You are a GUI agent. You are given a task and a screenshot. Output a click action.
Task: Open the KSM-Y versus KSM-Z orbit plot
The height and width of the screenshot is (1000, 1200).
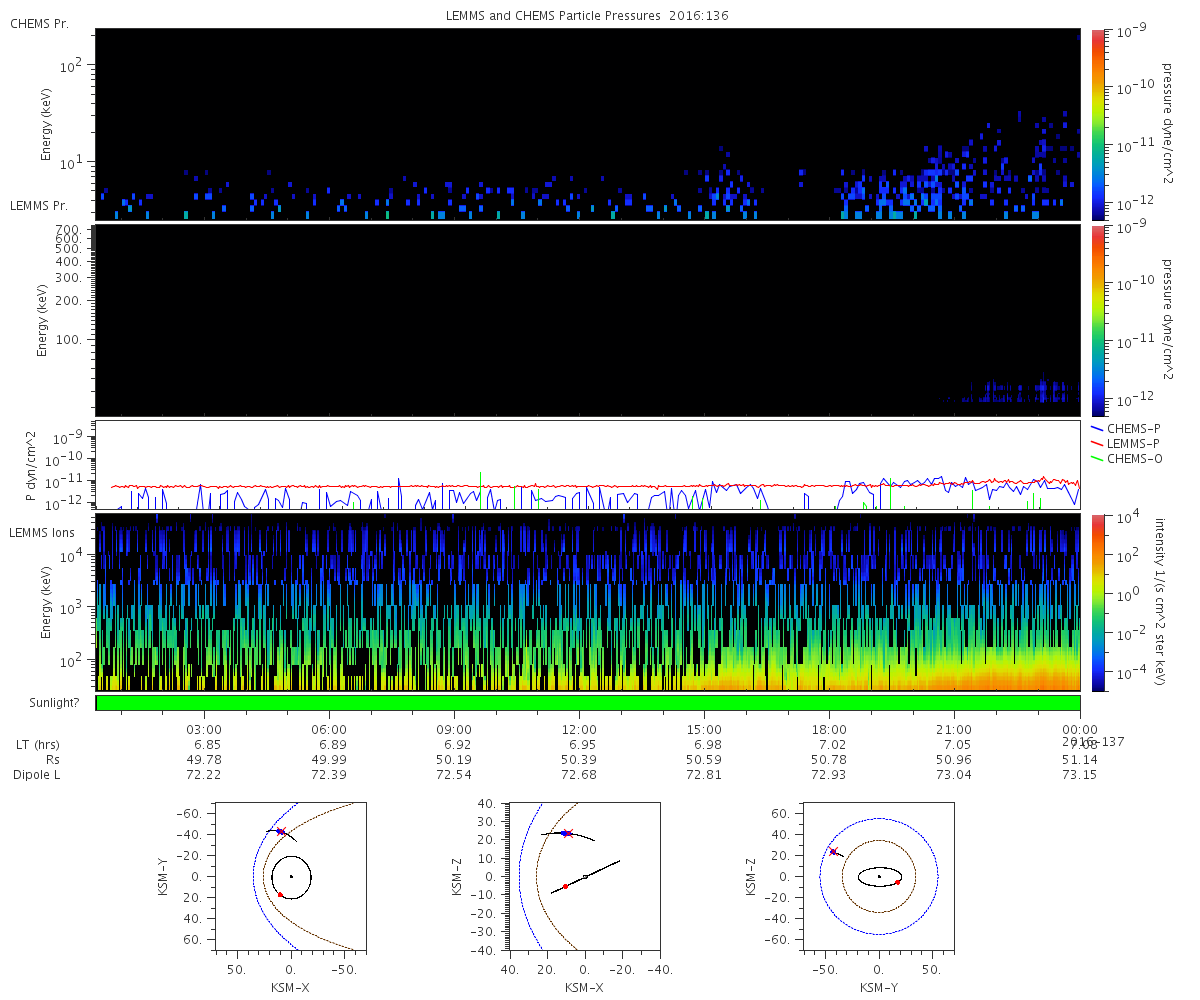(879, 876)
